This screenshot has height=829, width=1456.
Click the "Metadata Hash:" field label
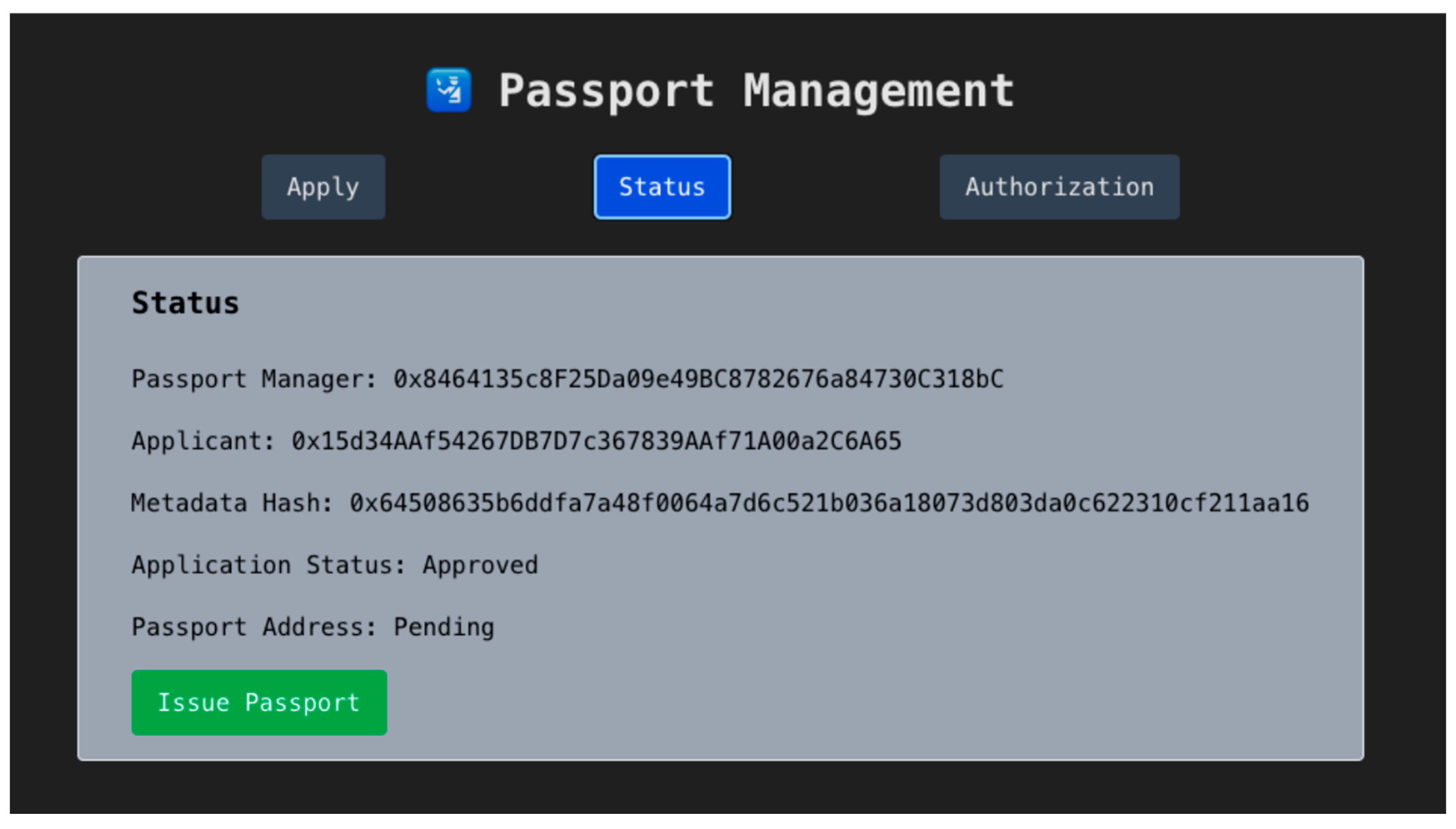pyautogui.click(x=232, y=503)
